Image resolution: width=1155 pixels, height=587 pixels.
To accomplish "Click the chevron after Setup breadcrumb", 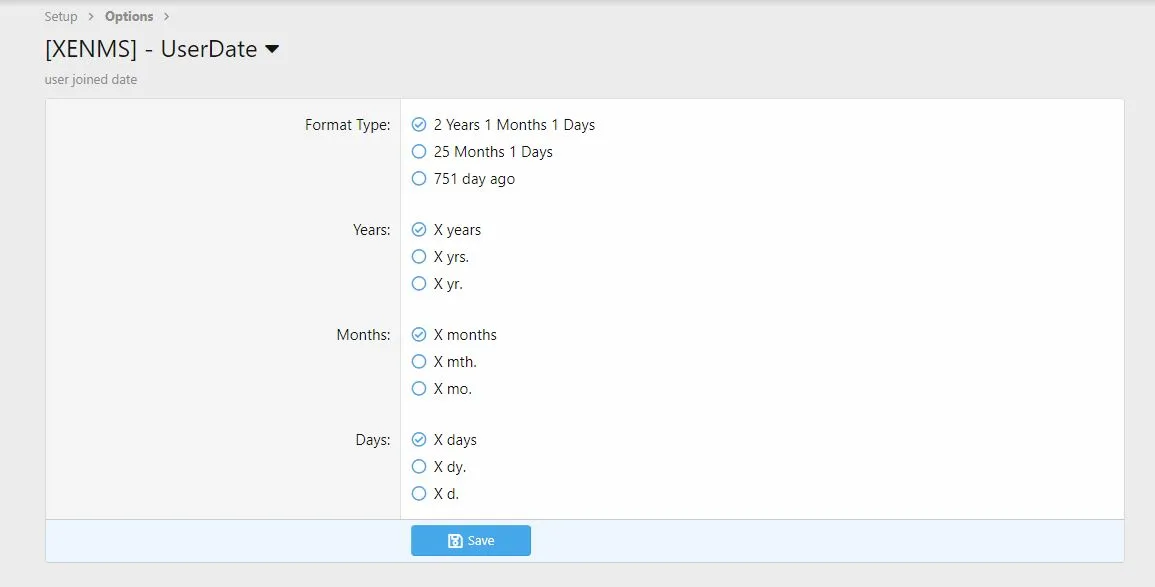I will (x=91, y=16).
